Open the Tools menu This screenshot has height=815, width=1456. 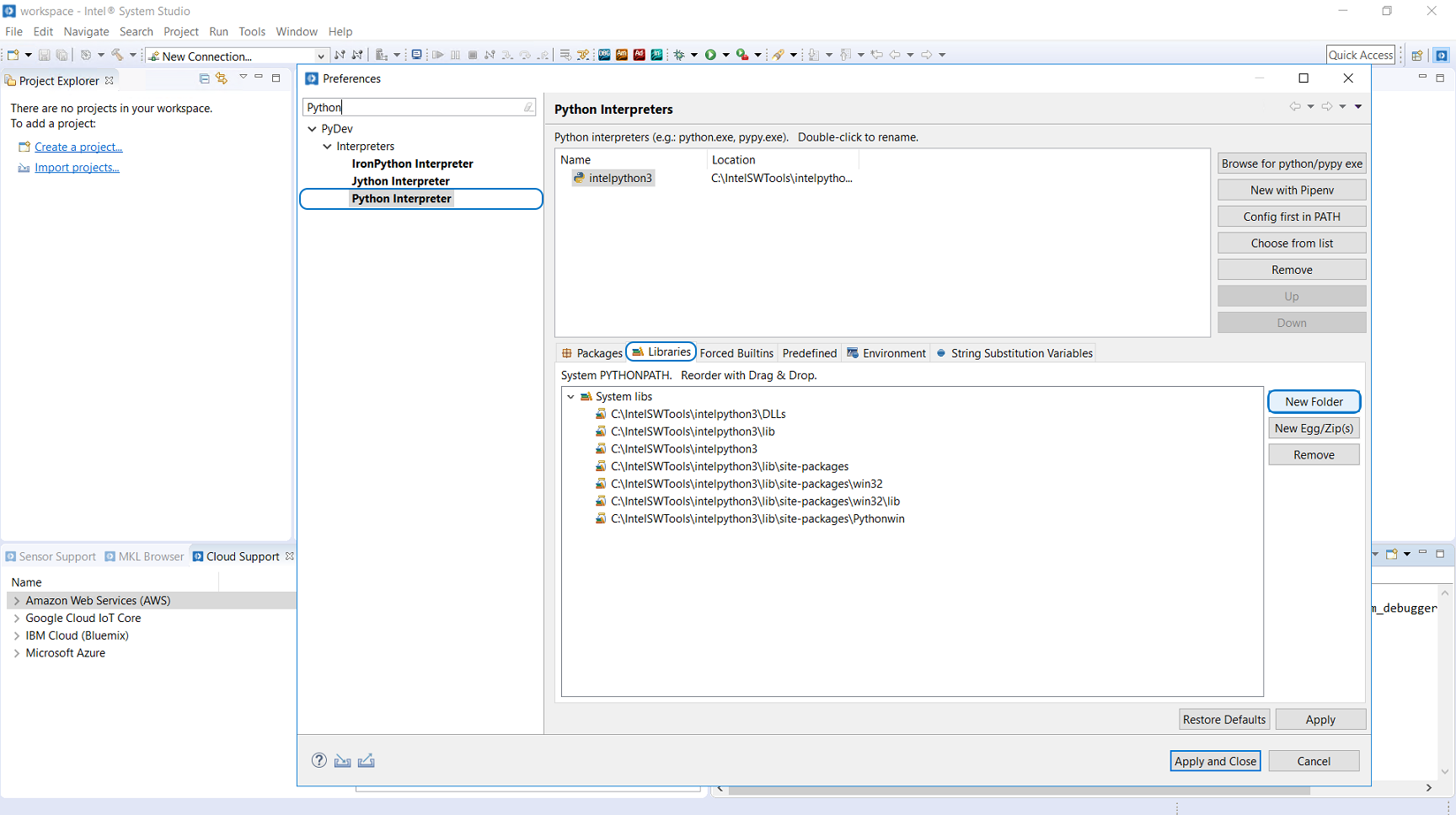click(x=252, y=31)
